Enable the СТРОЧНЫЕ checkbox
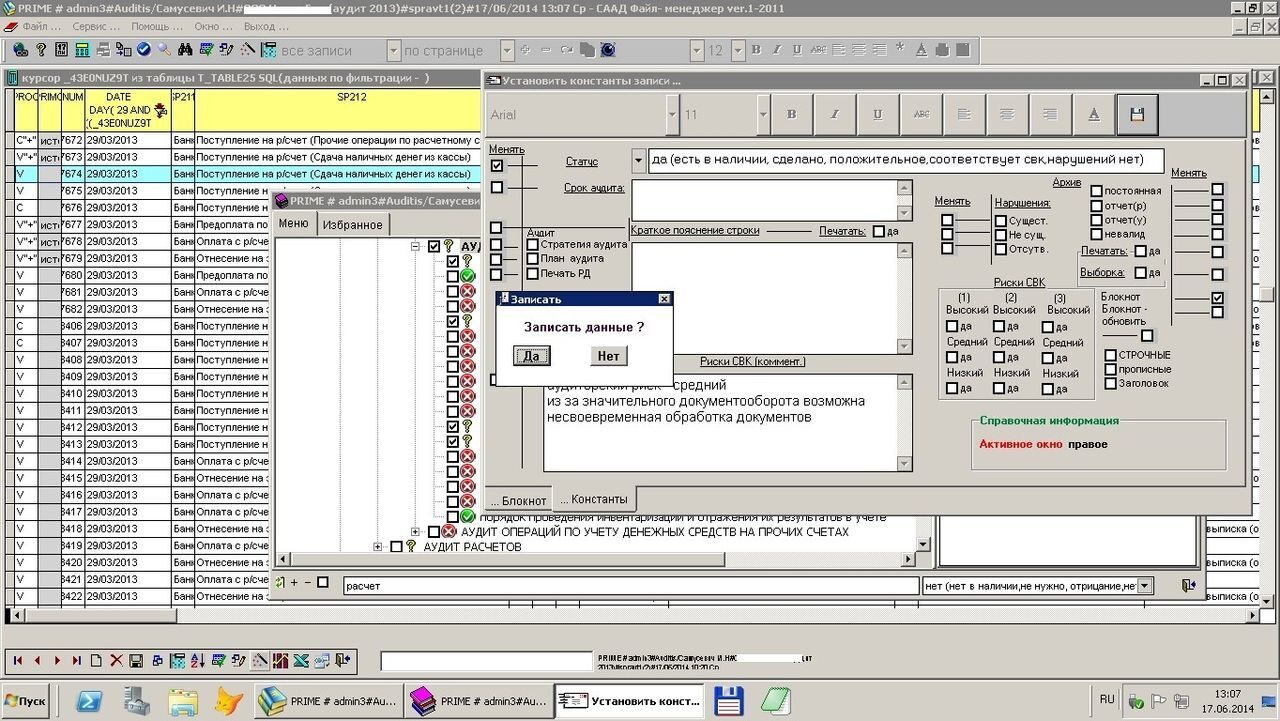Image resolution: width=1280 pixels, height=721 pixels. point(1111,355)
